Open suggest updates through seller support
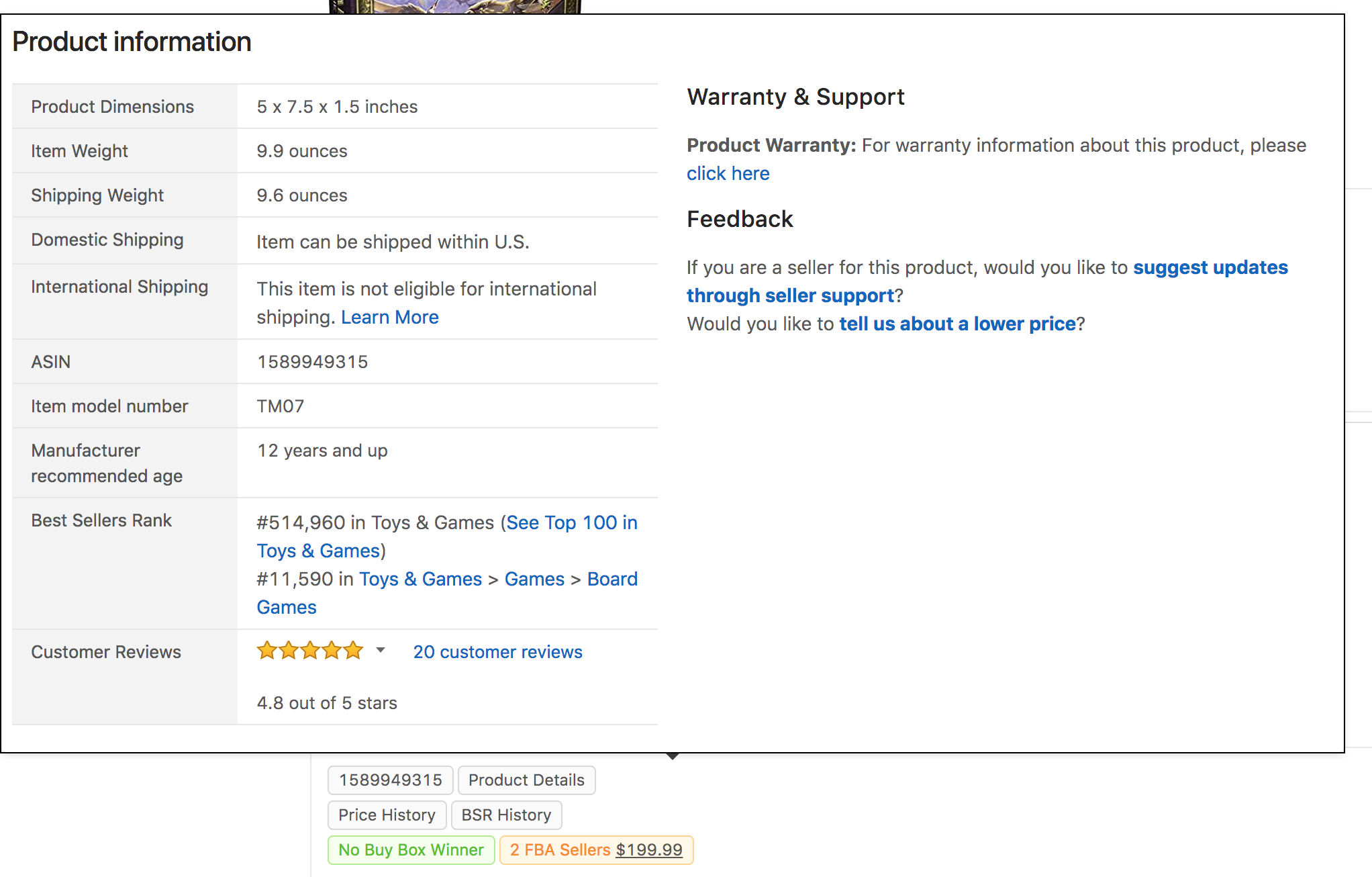Viewport: 1372px width, 877px height. pyautogui.click(x=987, y=281)
